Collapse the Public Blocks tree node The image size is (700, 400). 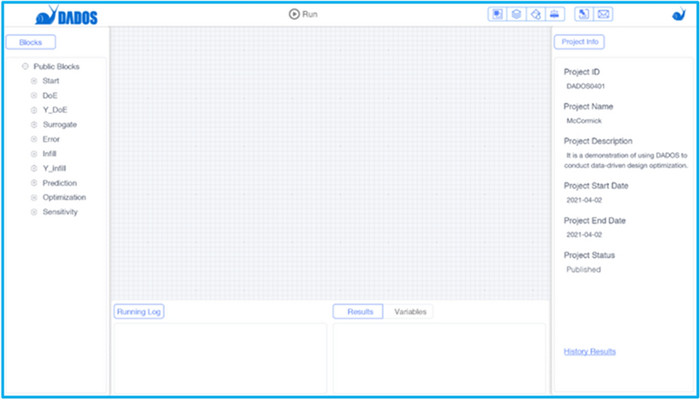point(25,67)
